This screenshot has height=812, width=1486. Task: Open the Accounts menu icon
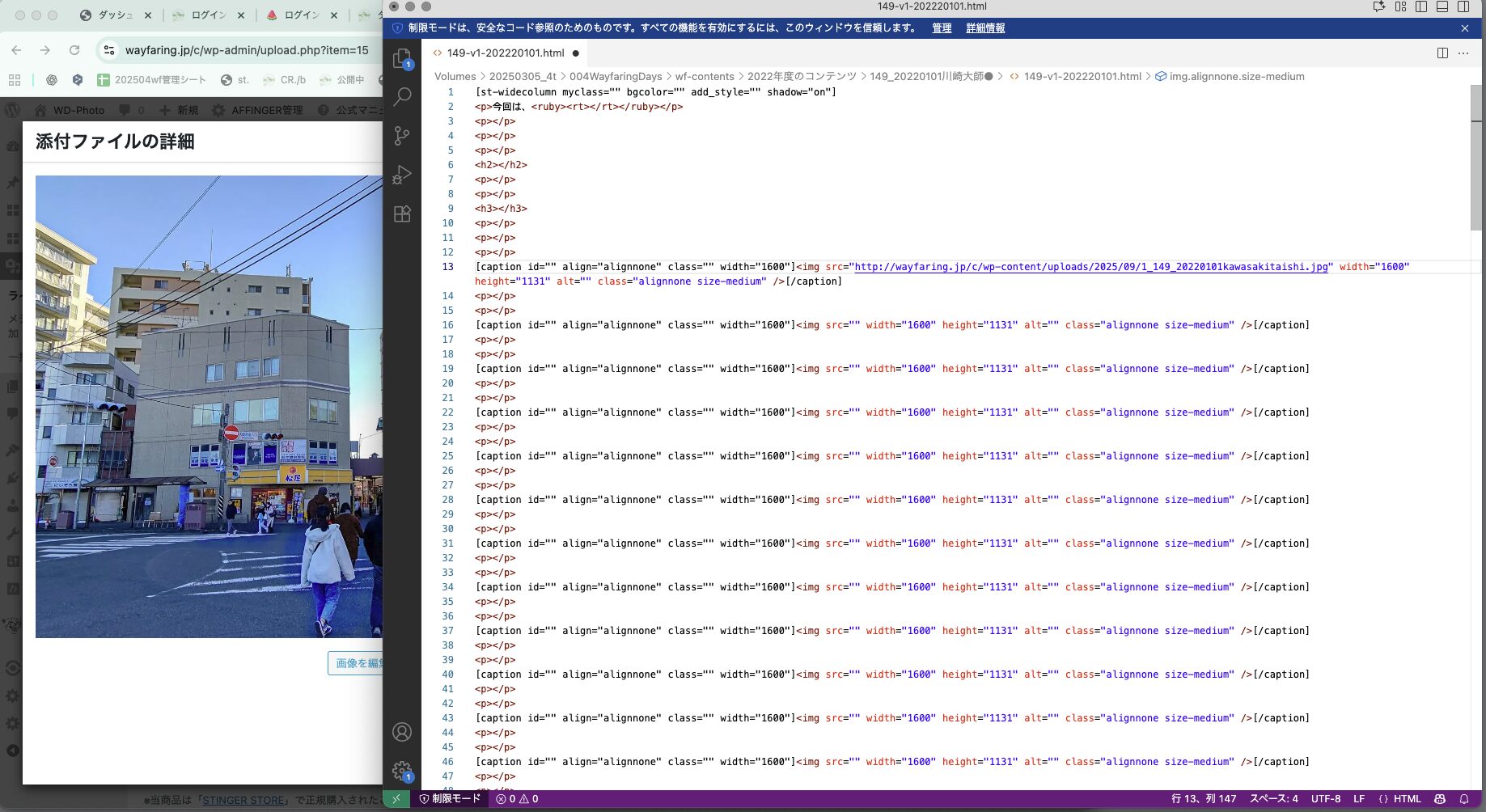point(402,732)
